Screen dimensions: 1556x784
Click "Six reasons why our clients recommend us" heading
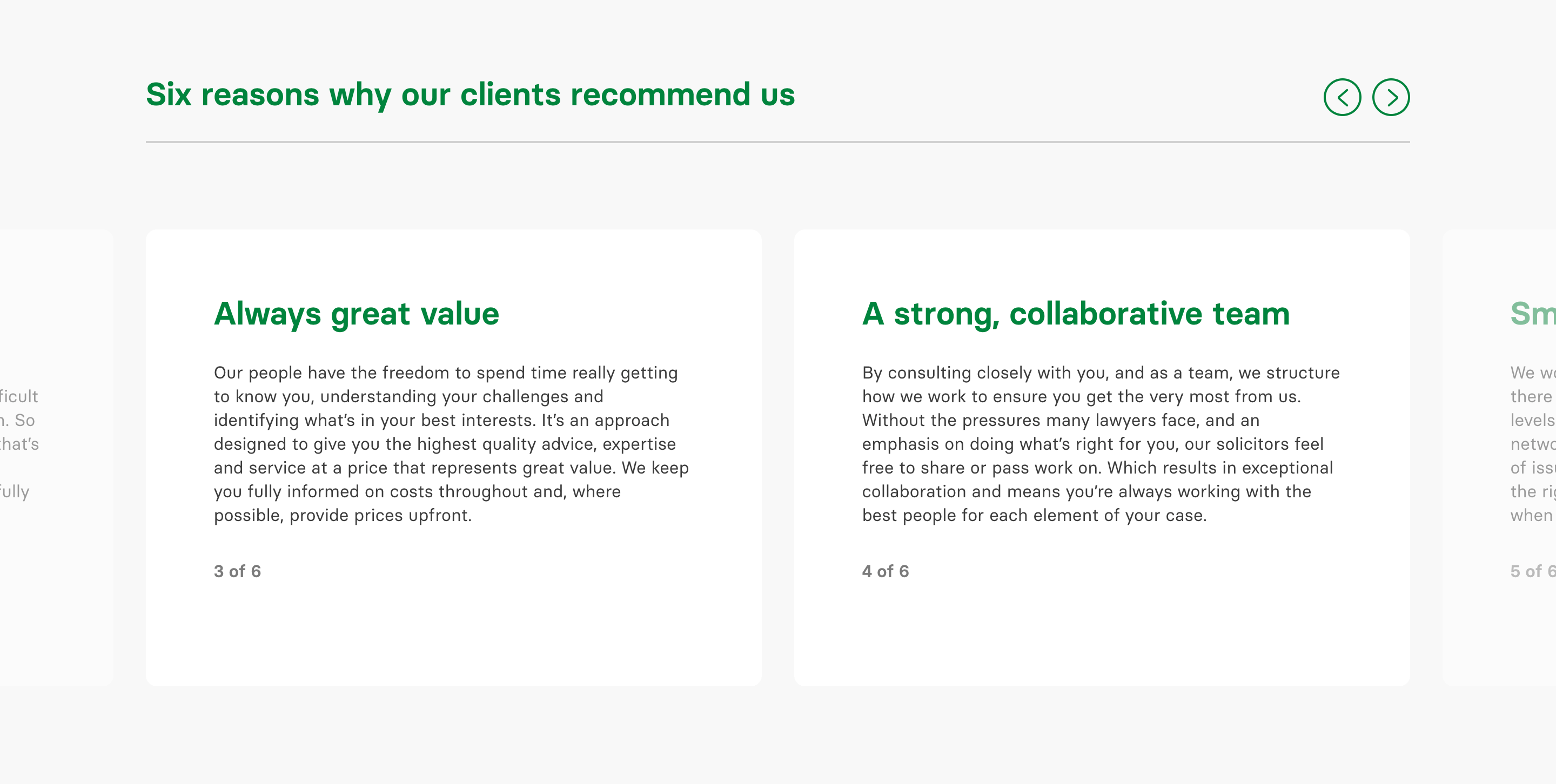click(x=470, y=94)
